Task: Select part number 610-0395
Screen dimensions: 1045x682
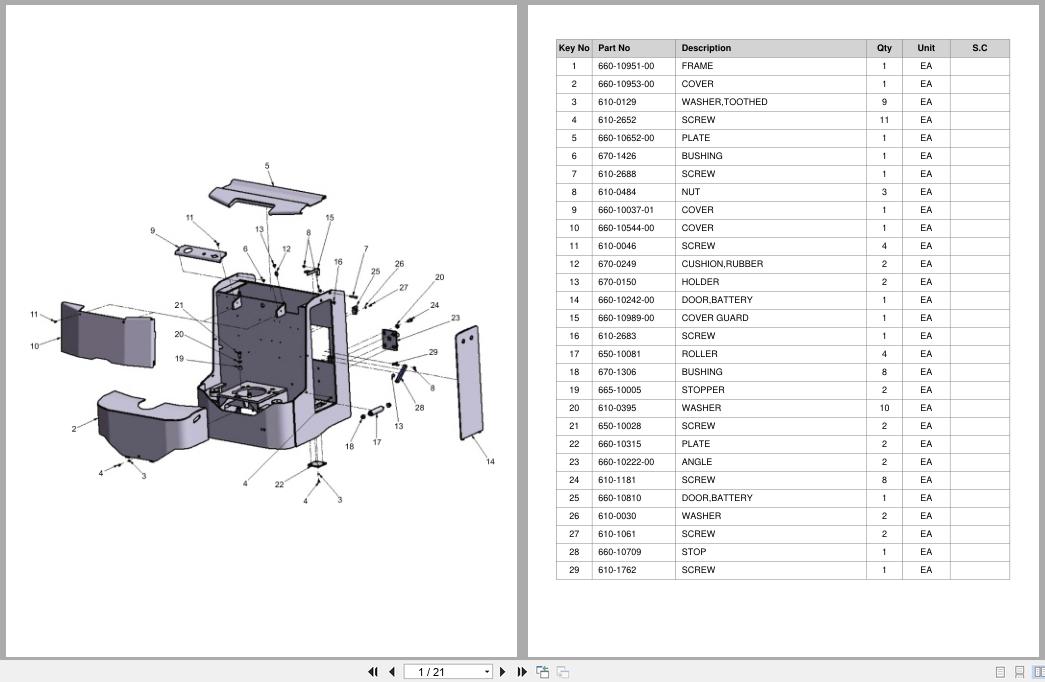Action: coord(616,408)
